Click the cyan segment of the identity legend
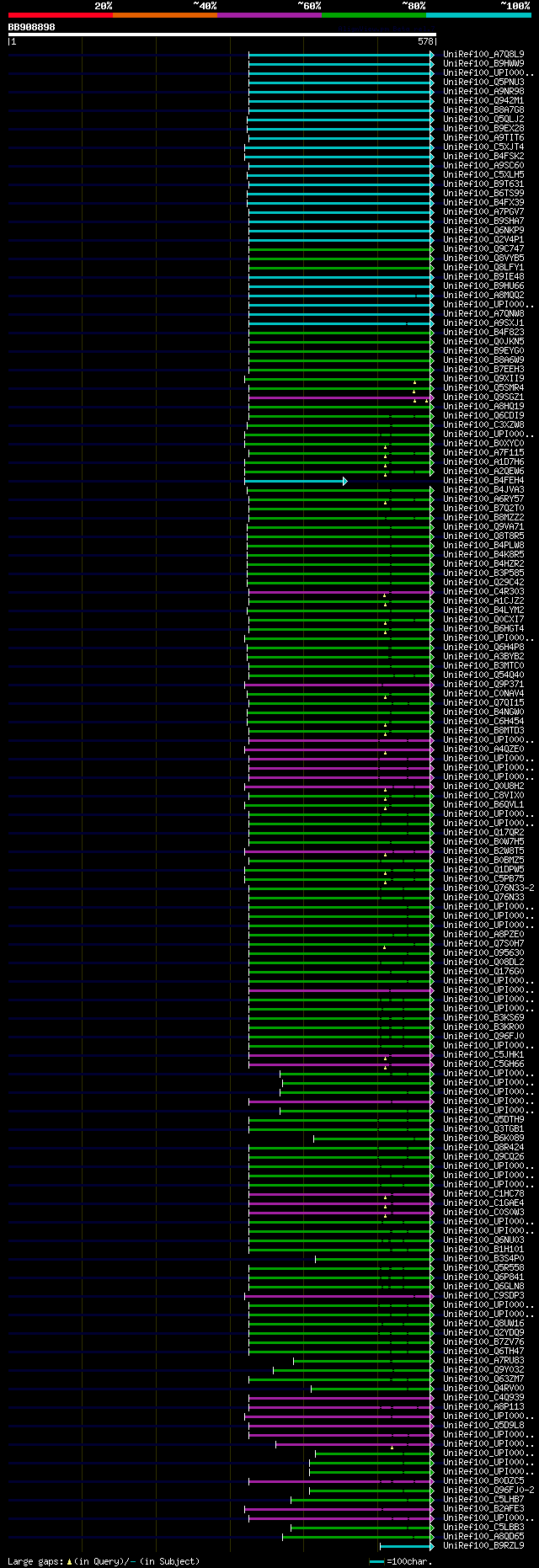Screen dimensions: 539x1568 [478, 14]
